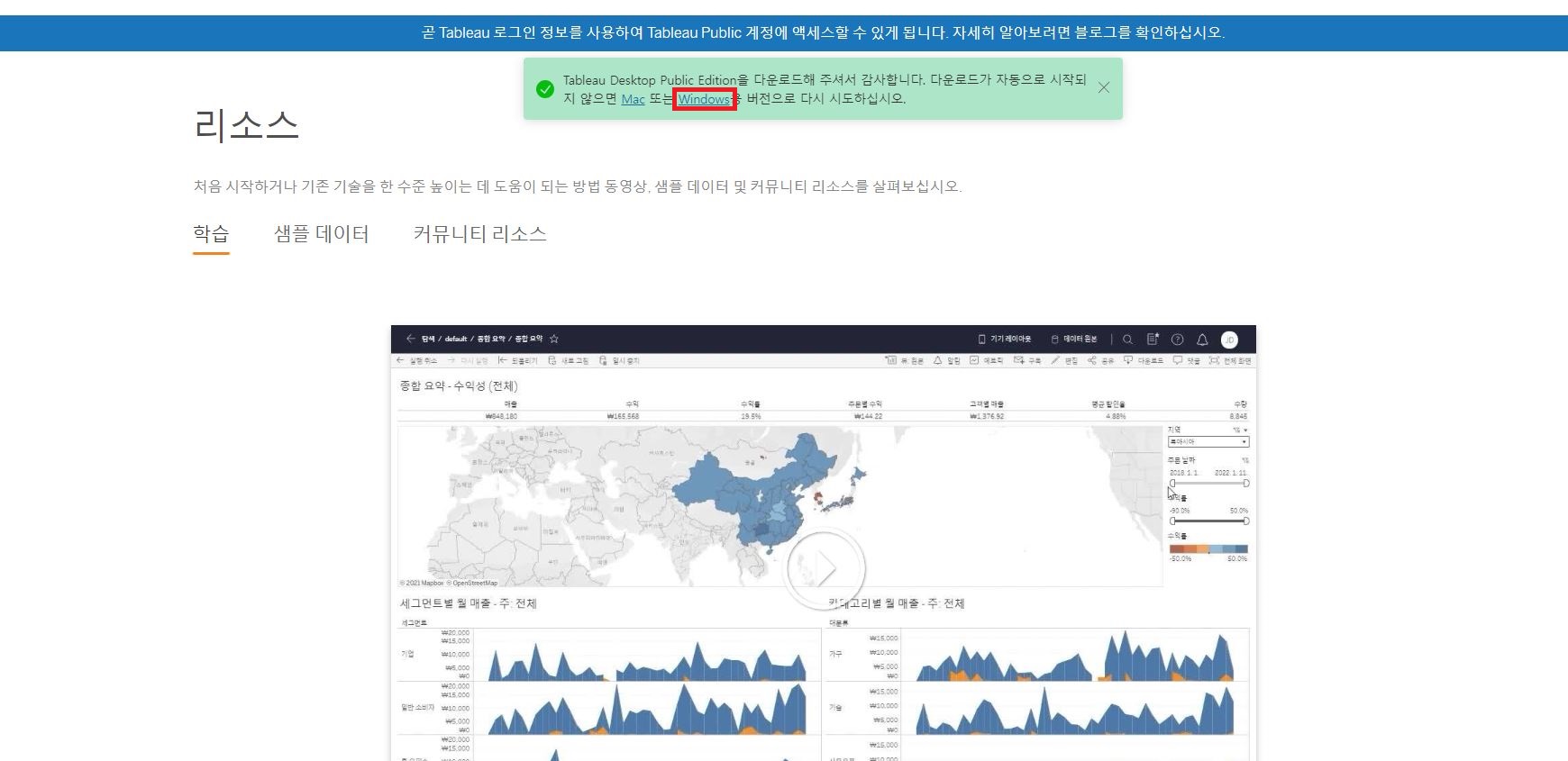Click the 댓글 comment icon in preview toolbar
Screen dimensions: 1568x761
pyautogui.click(x=1178, y=360)
